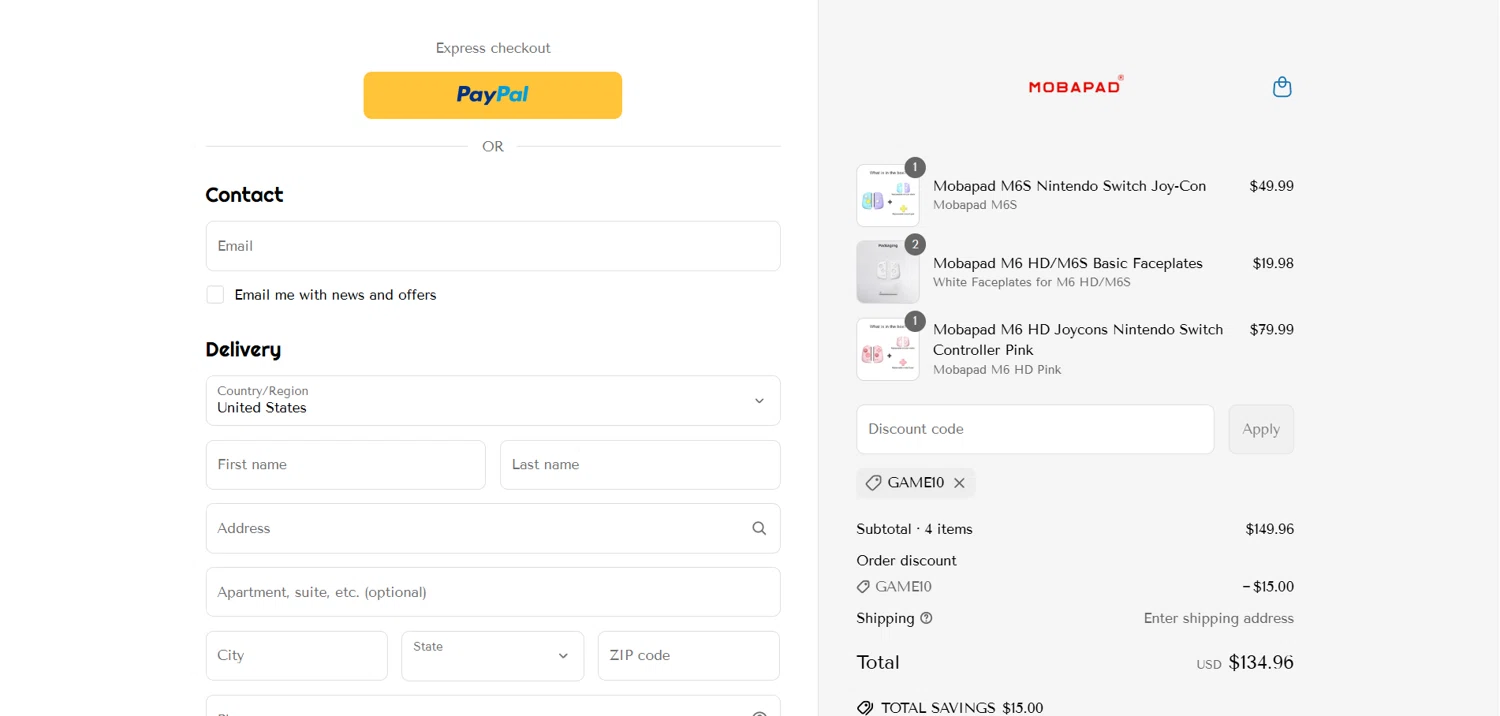Click the order discount GAME10 tag icon
The width and height of the screenshot is (1500, 716).
863,587
